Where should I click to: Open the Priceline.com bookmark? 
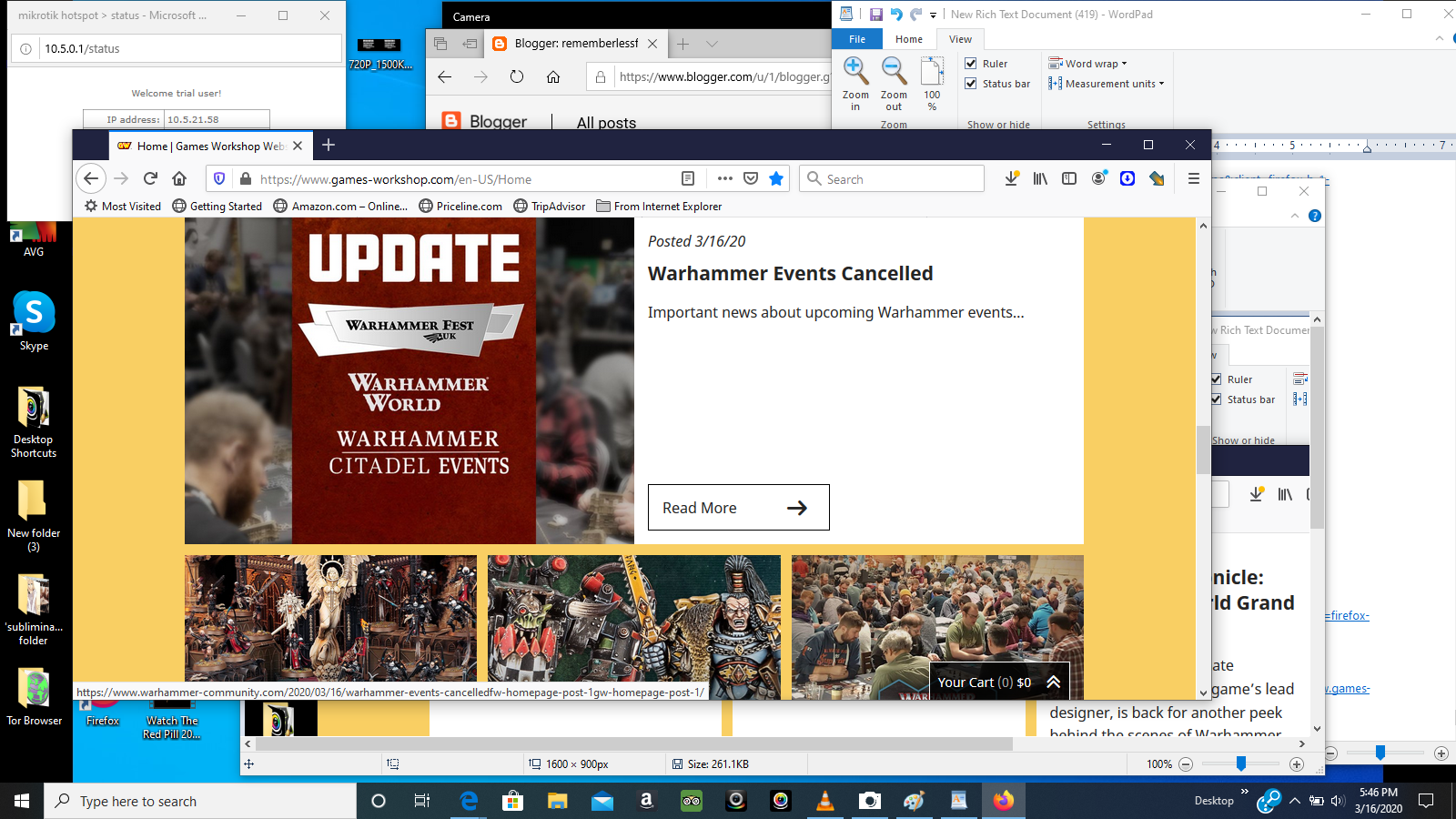point(460,207)
